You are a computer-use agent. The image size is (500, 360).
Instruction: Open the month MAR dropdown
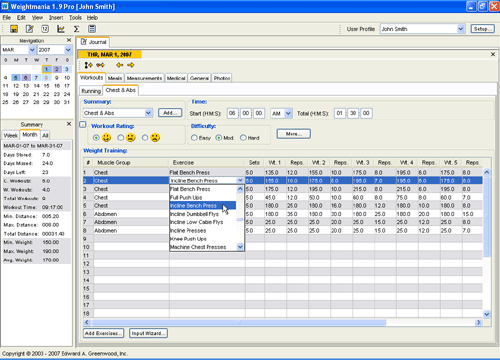[x=32, y=50]
